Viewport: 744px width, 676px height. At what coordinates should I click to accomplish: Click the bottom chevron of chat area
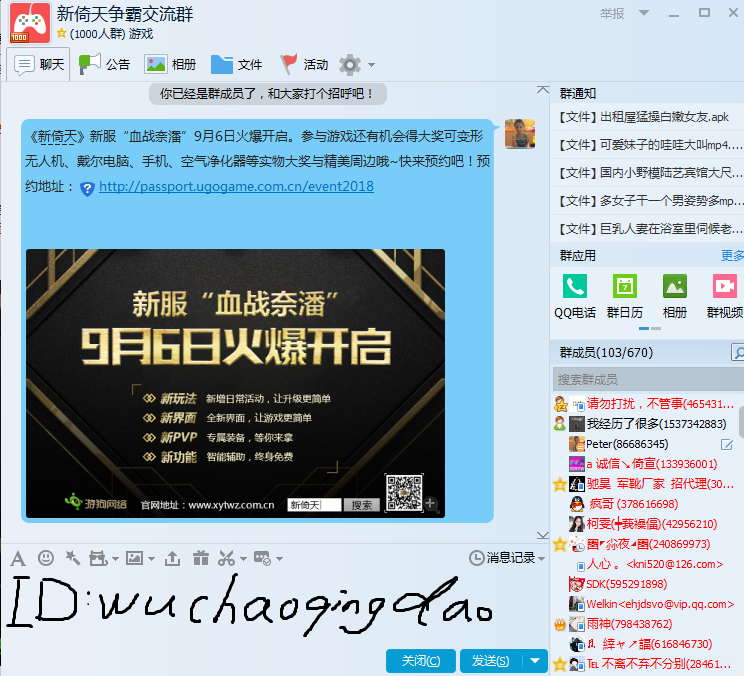click(543, 535)
